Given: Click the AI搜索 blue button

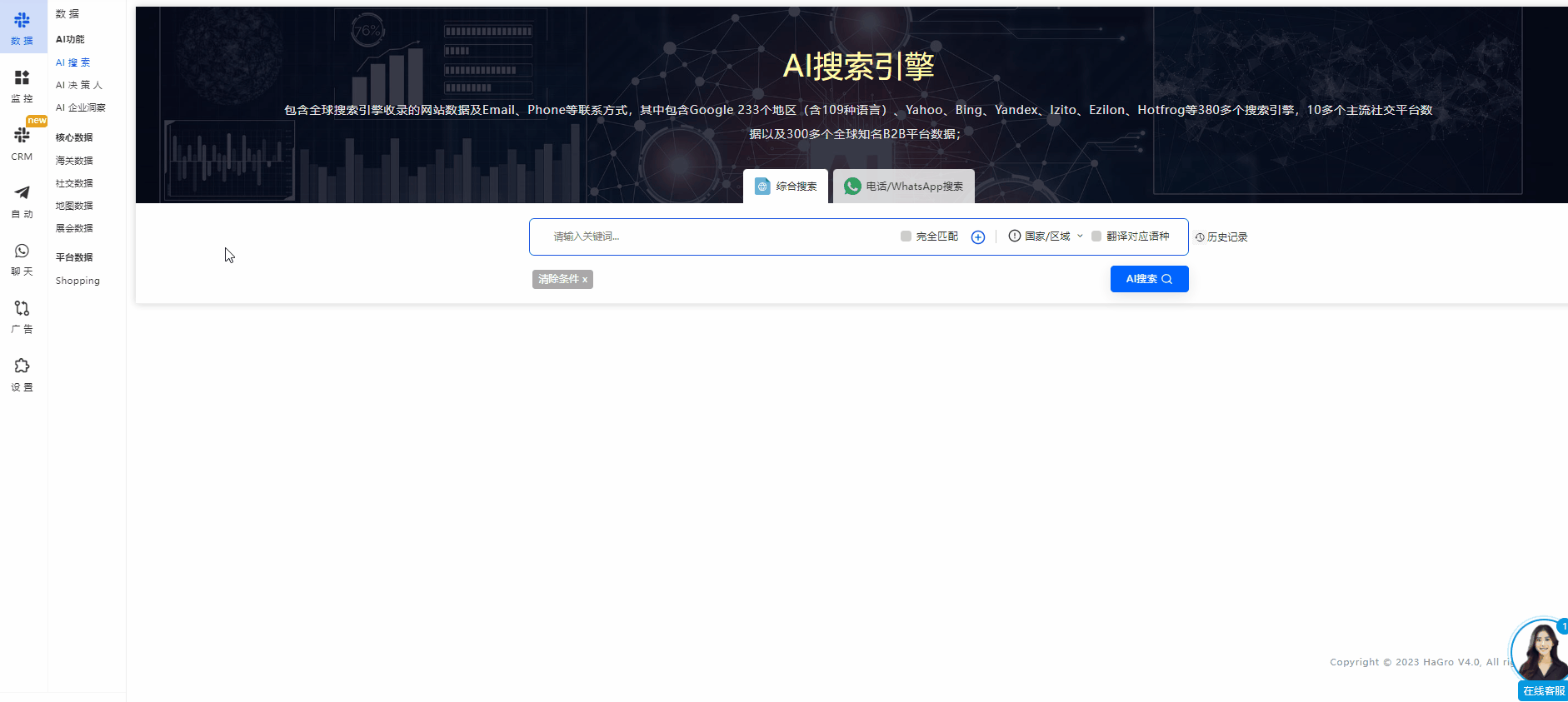Looking at the screenshot, I should (1150, 279).
